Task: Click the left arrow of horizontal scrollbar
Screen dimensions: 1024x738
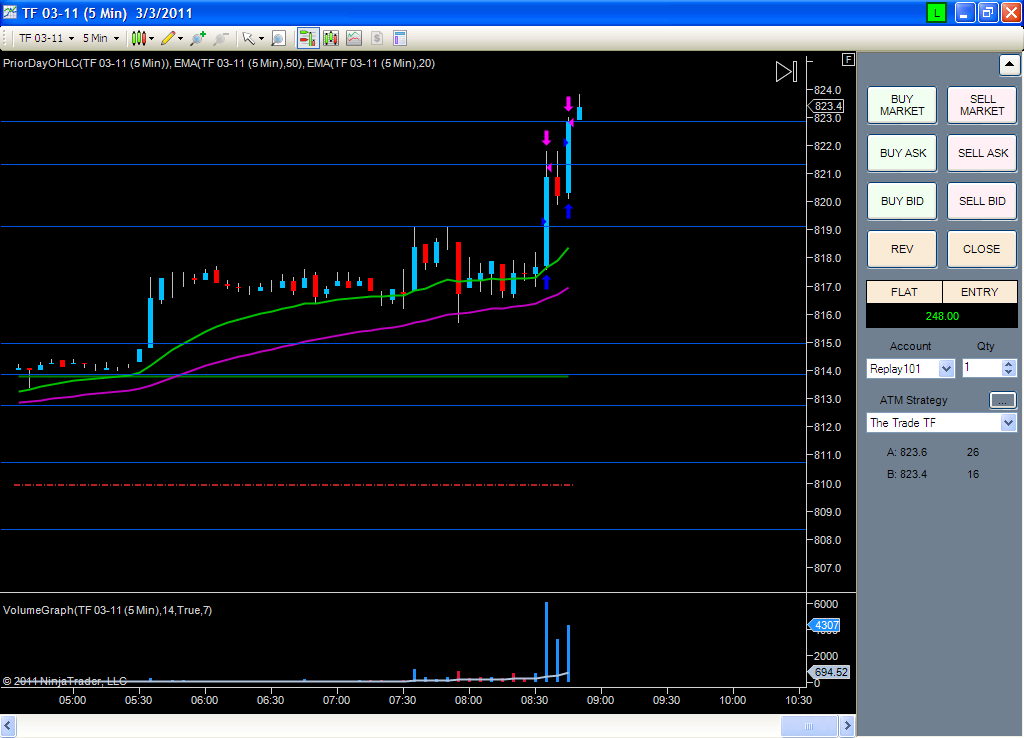Action: point(8,726)
